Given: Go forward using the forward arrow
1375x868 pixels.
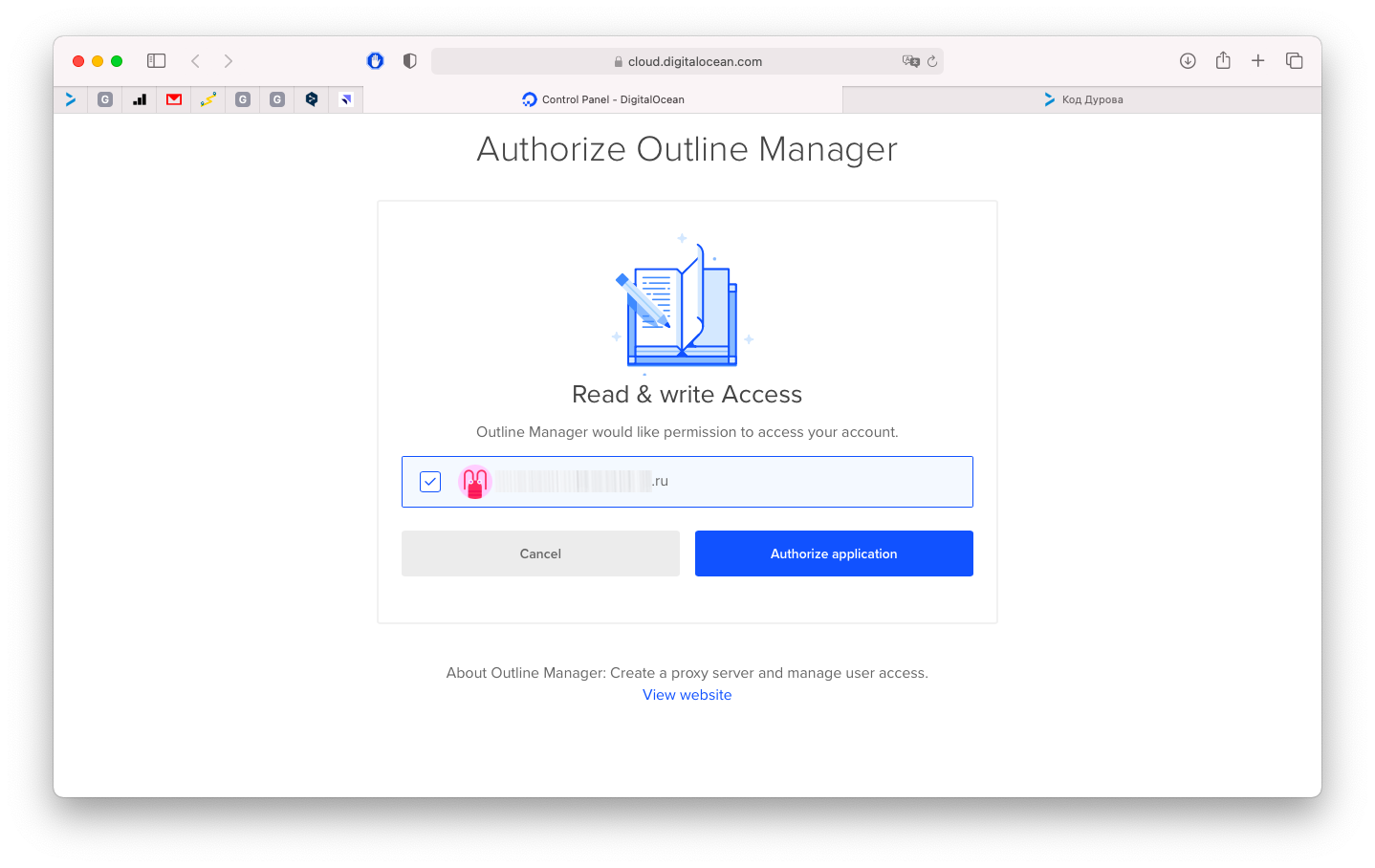Looking at the screenshot, I should (x=229, y=61).
